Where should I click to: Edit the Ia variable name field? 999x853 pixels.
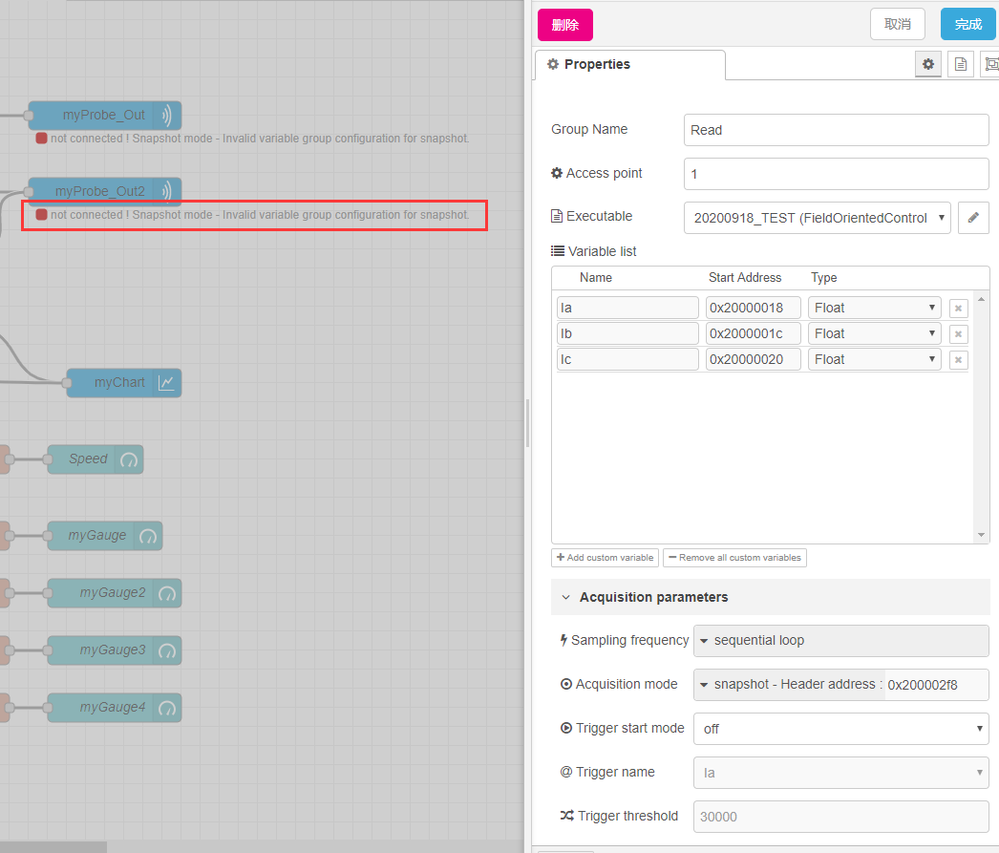coord(627,308)
